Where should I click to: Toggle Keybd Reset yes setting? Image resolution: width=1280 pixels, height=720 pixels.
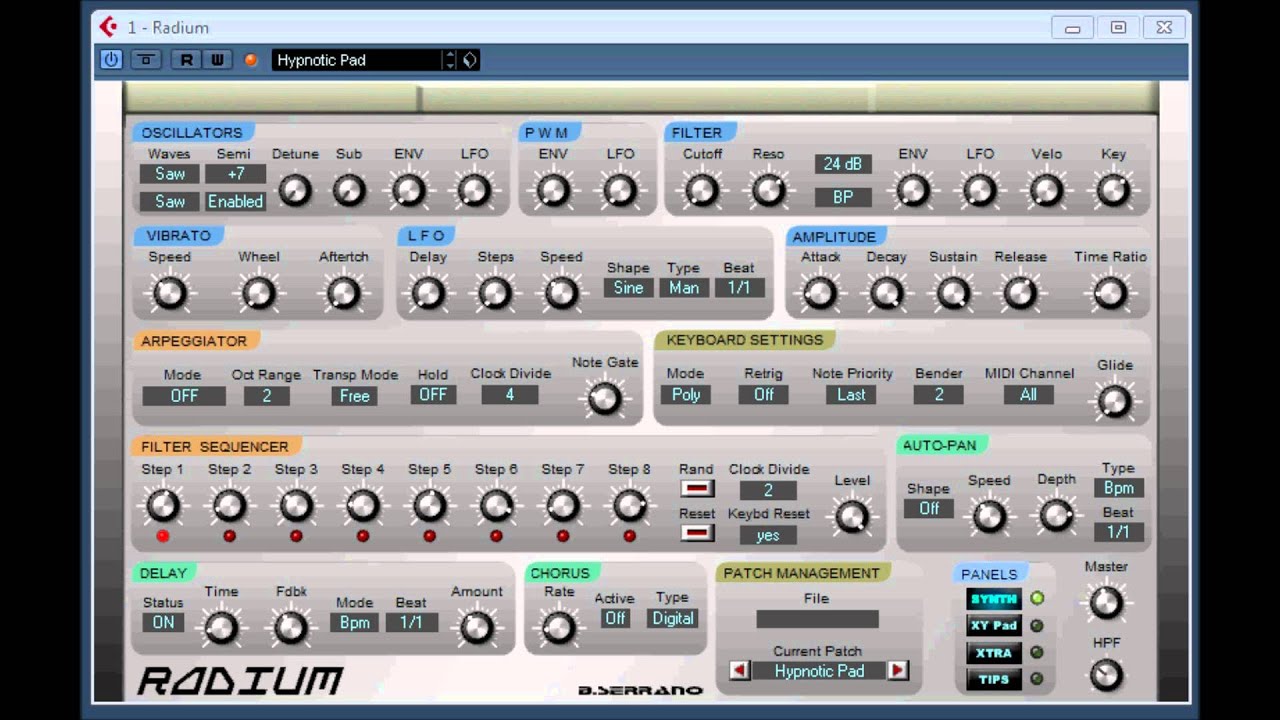click(768, 535)
